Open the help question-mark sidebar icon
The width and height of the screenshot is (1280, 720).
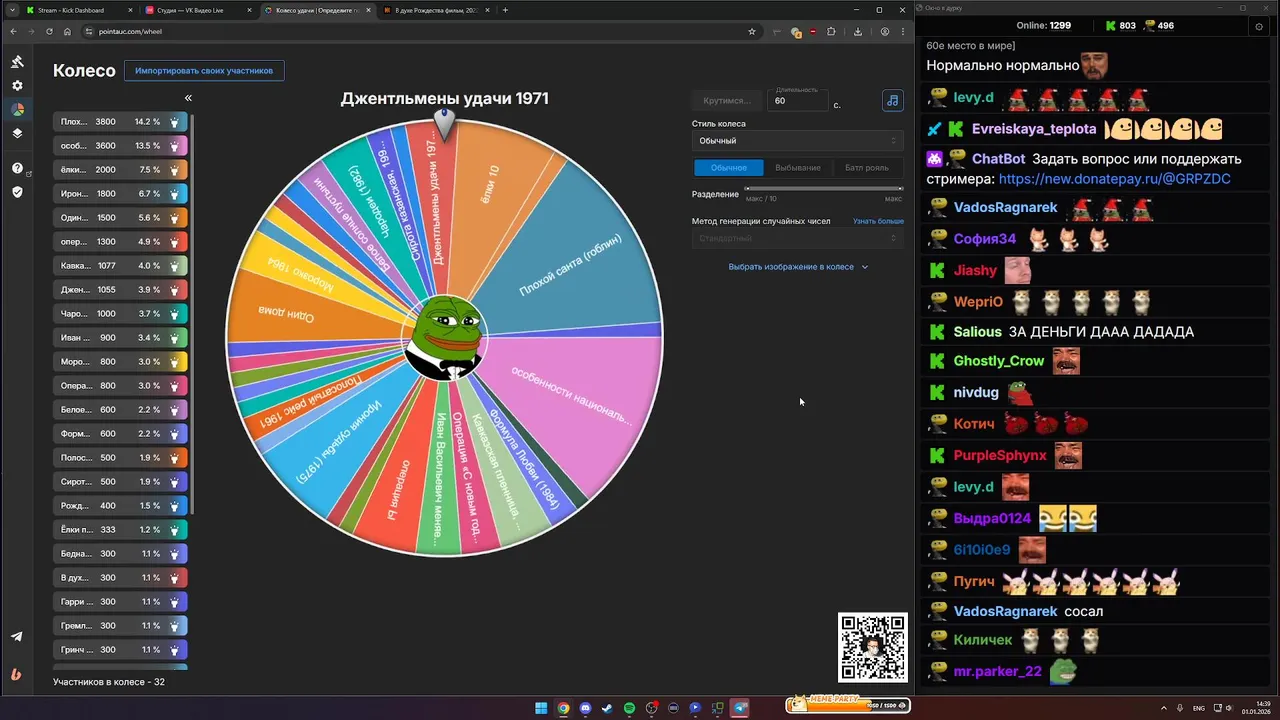17,168
